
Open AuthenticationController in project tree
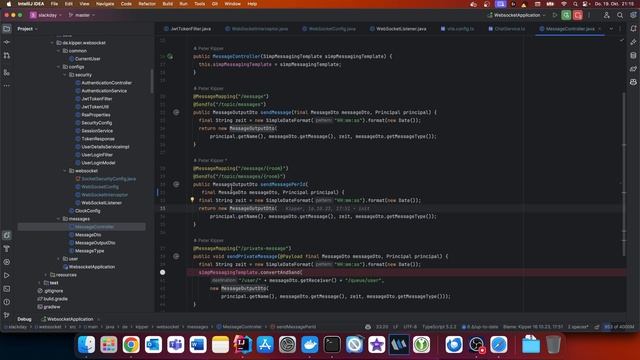coord(107,83)
